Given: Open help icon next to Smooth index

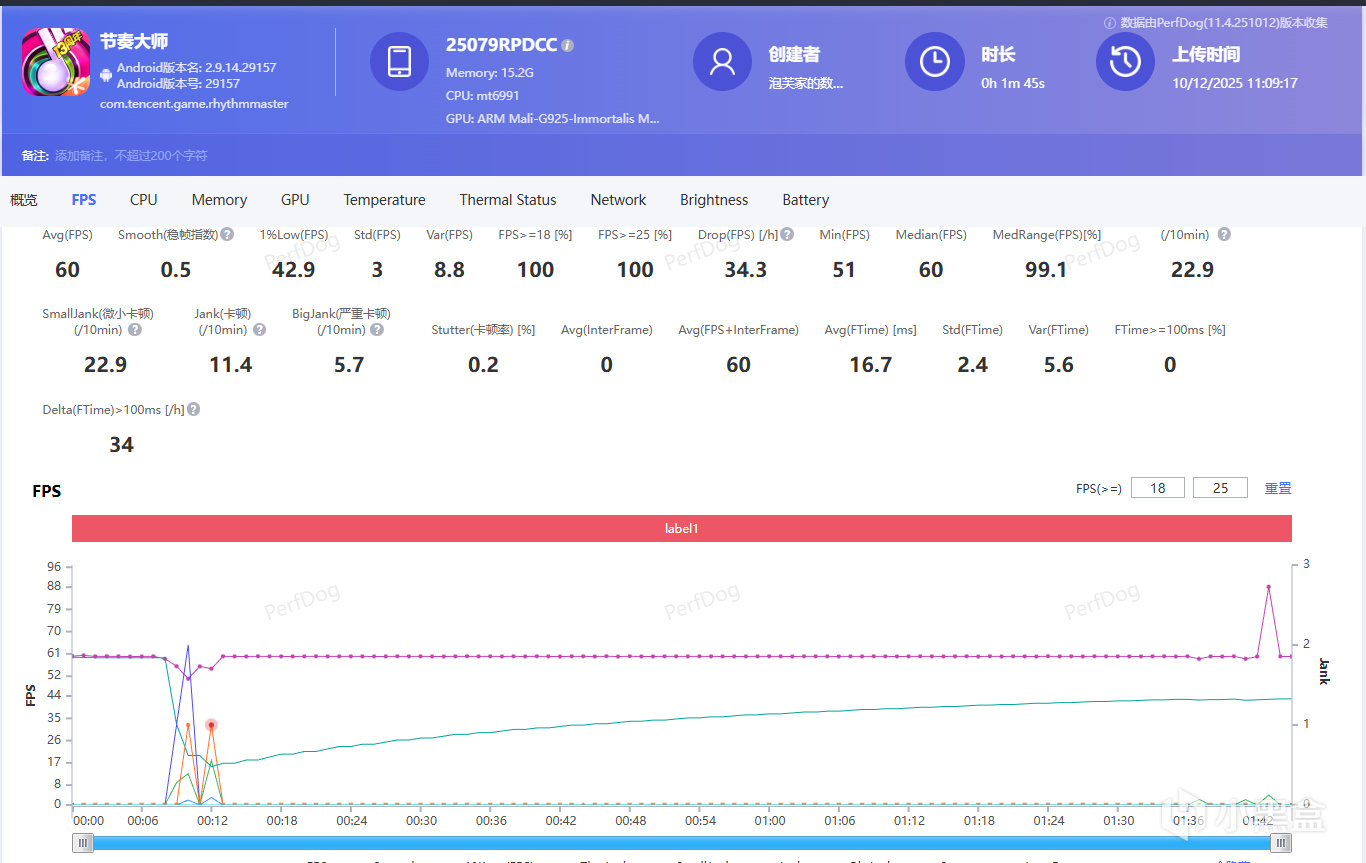Looking at the screenshot, I should [227, 235].
